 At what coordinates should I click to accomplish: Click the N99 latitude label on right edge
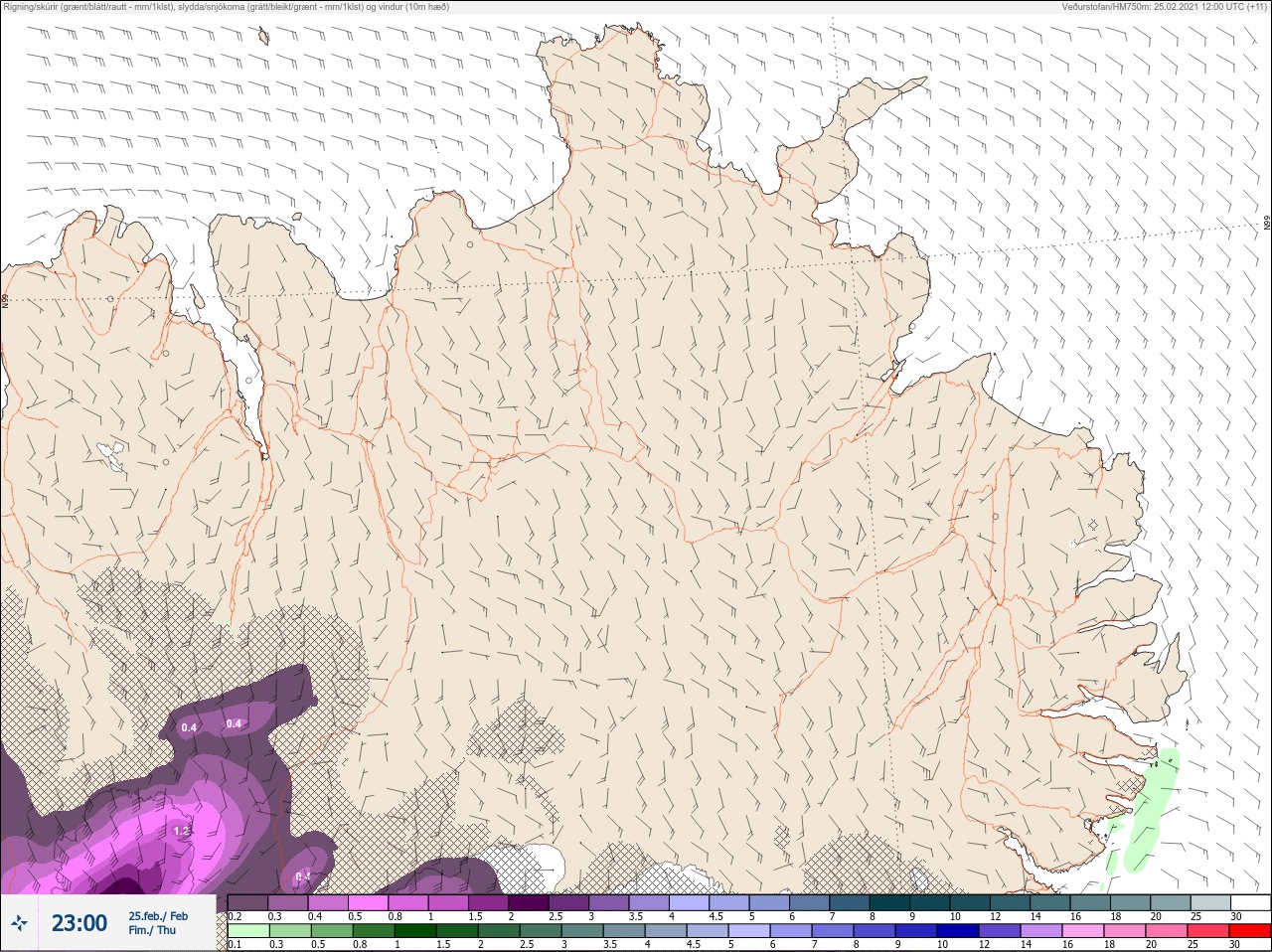(1267, 225)
